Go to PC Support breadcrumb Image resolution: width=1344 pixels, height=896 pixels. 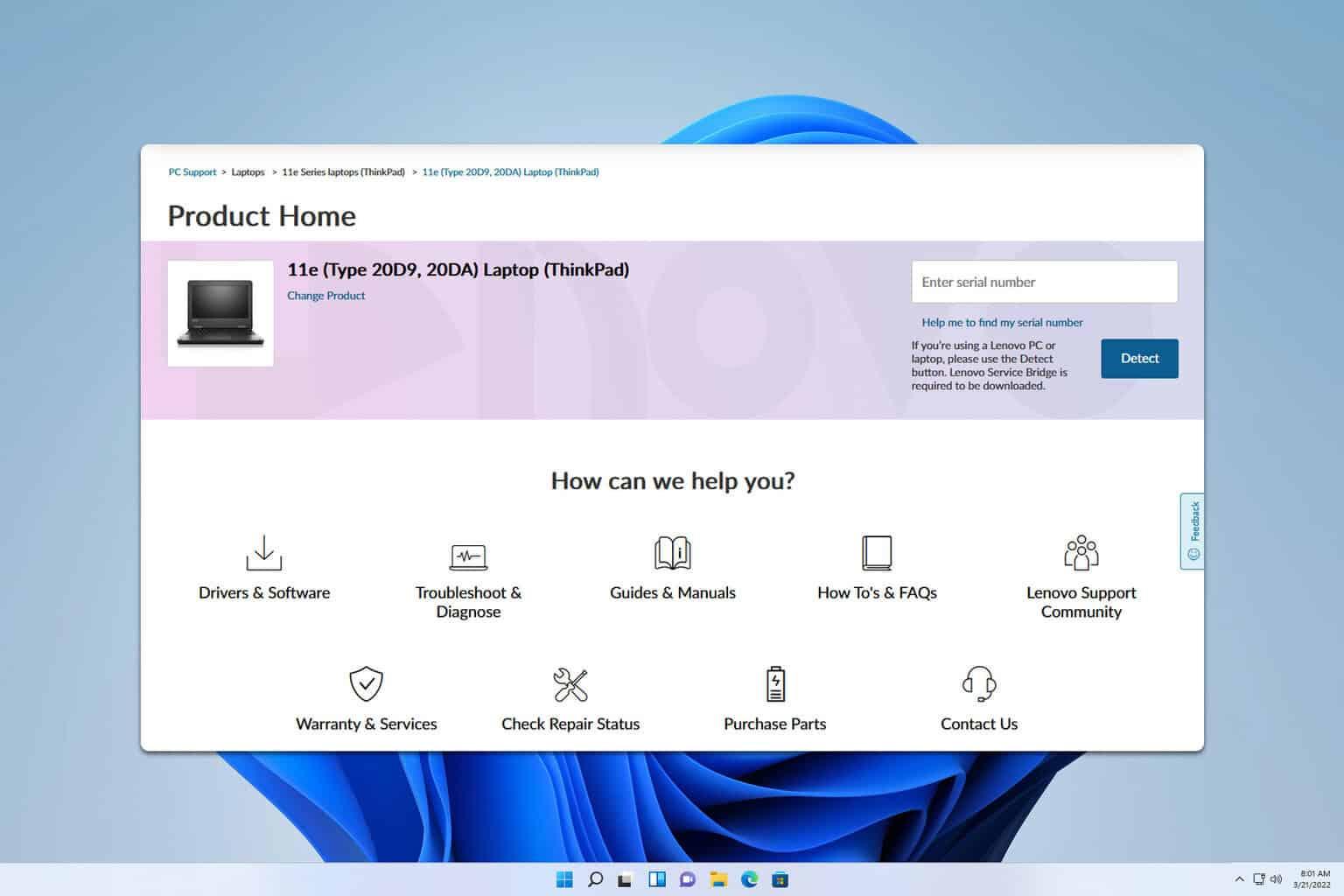click(x=192, y=171)
